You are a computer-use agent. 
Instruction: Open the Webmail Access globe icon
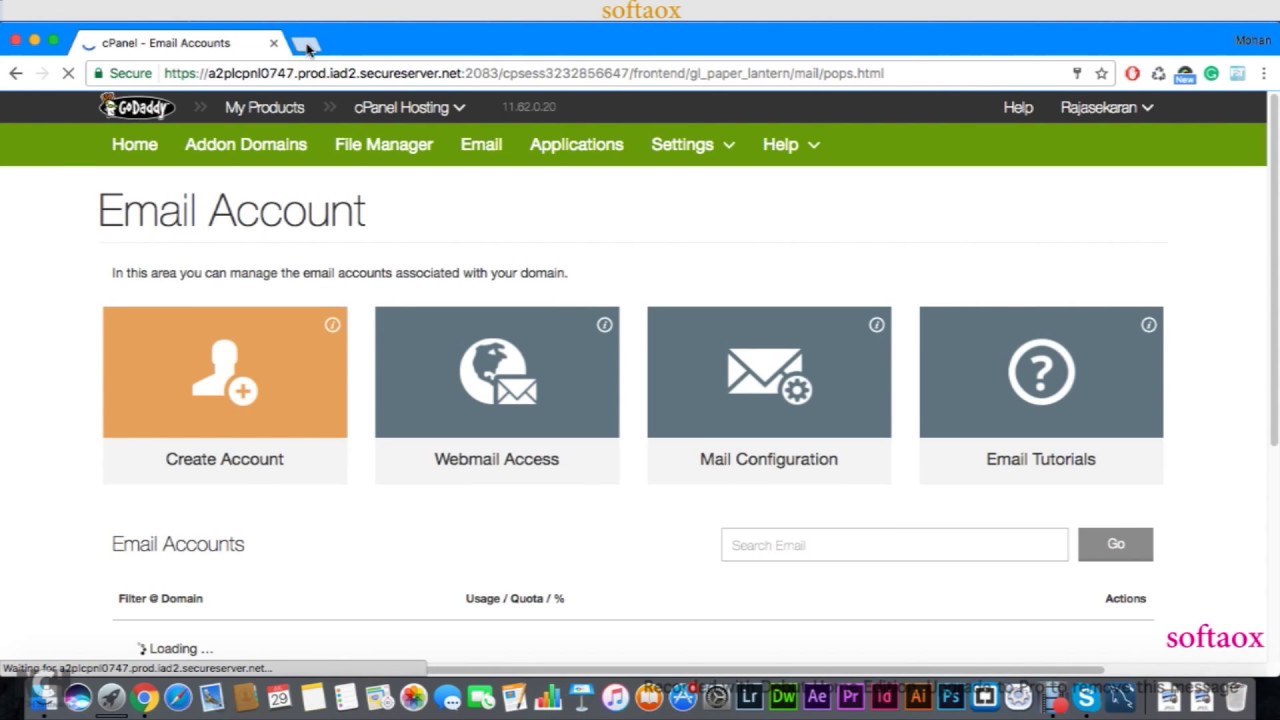click(497, 372)
